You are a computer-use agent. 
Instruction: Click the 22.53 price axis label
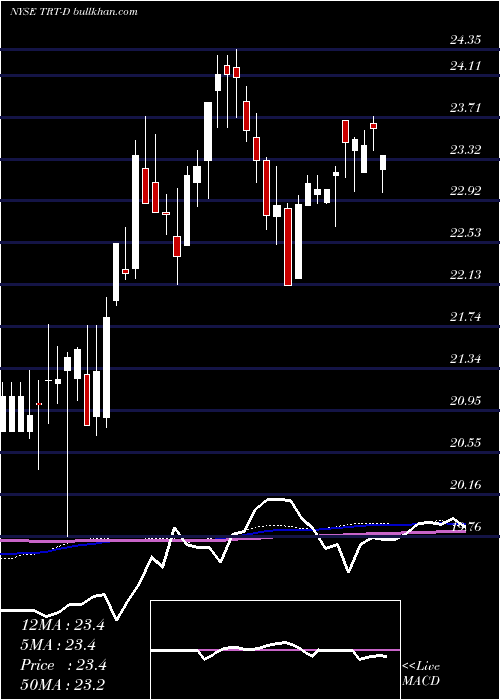click(465, 233)
